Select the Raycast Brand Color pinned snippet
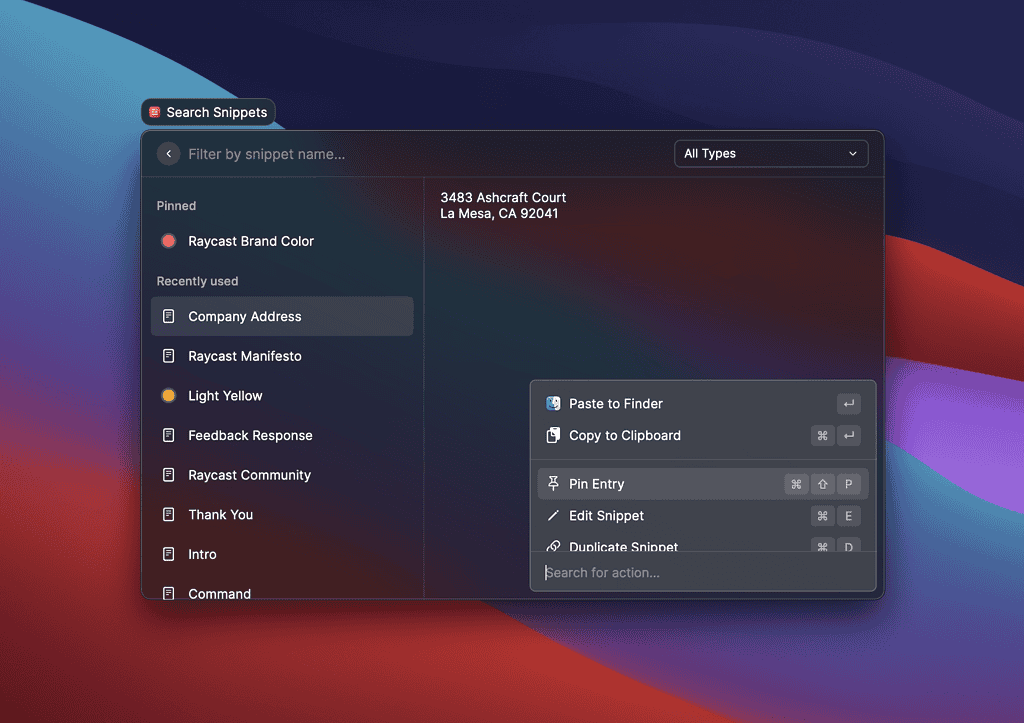This screenshot has width=1024, height=723. (x=282, y=241)
